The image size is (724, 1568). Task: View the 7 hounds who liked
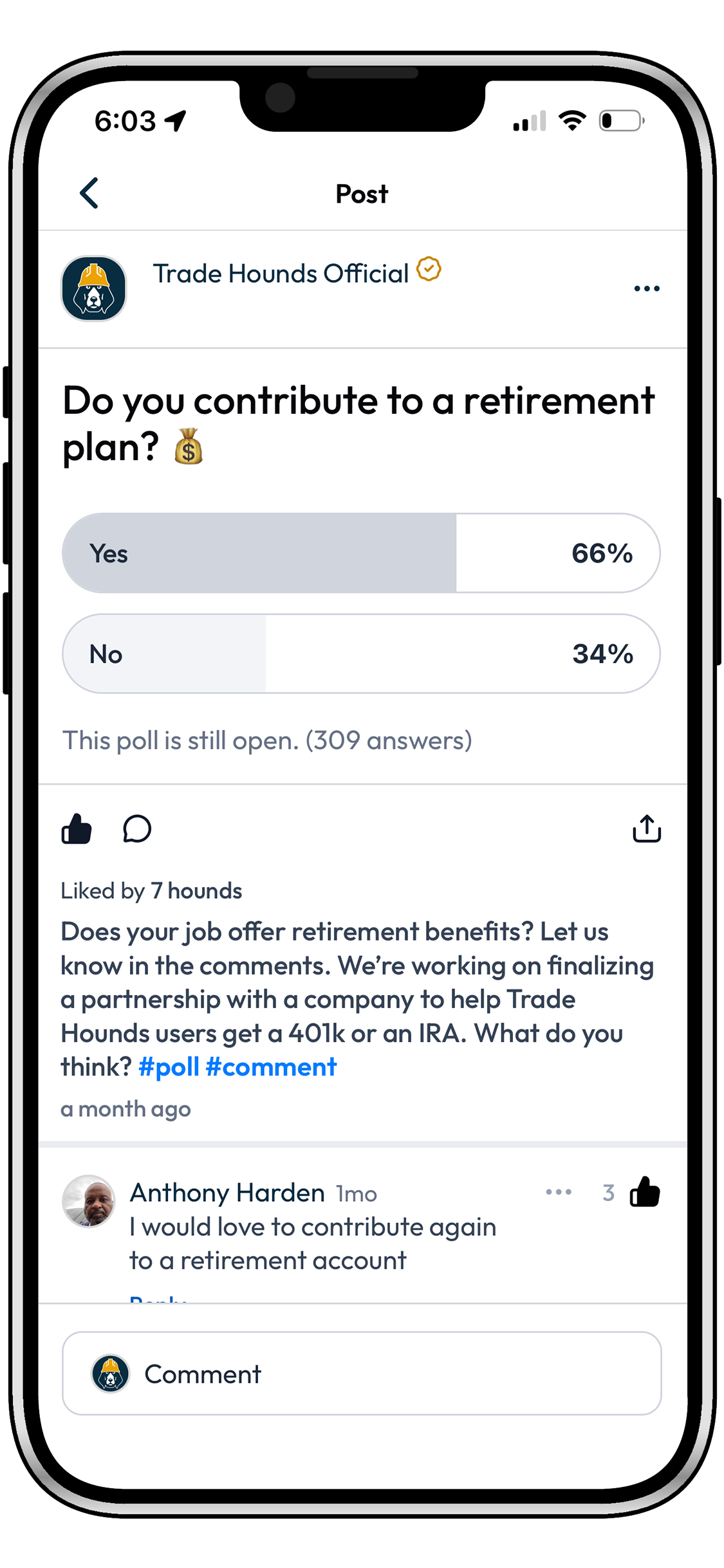(x=196, y=891)
